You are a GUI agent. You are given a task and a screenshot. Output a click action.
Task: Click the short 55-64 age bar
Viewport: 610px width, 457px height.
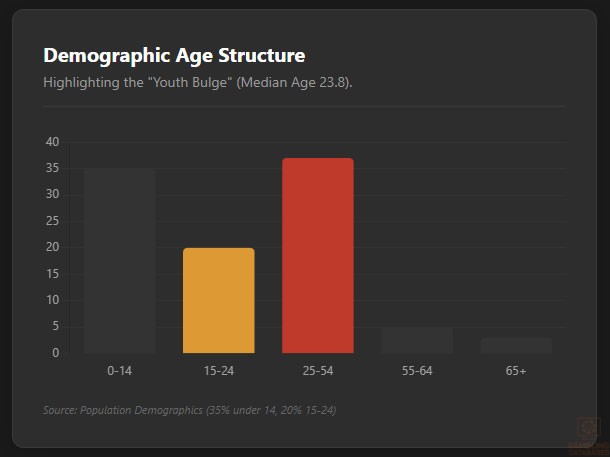click(417, 340)
